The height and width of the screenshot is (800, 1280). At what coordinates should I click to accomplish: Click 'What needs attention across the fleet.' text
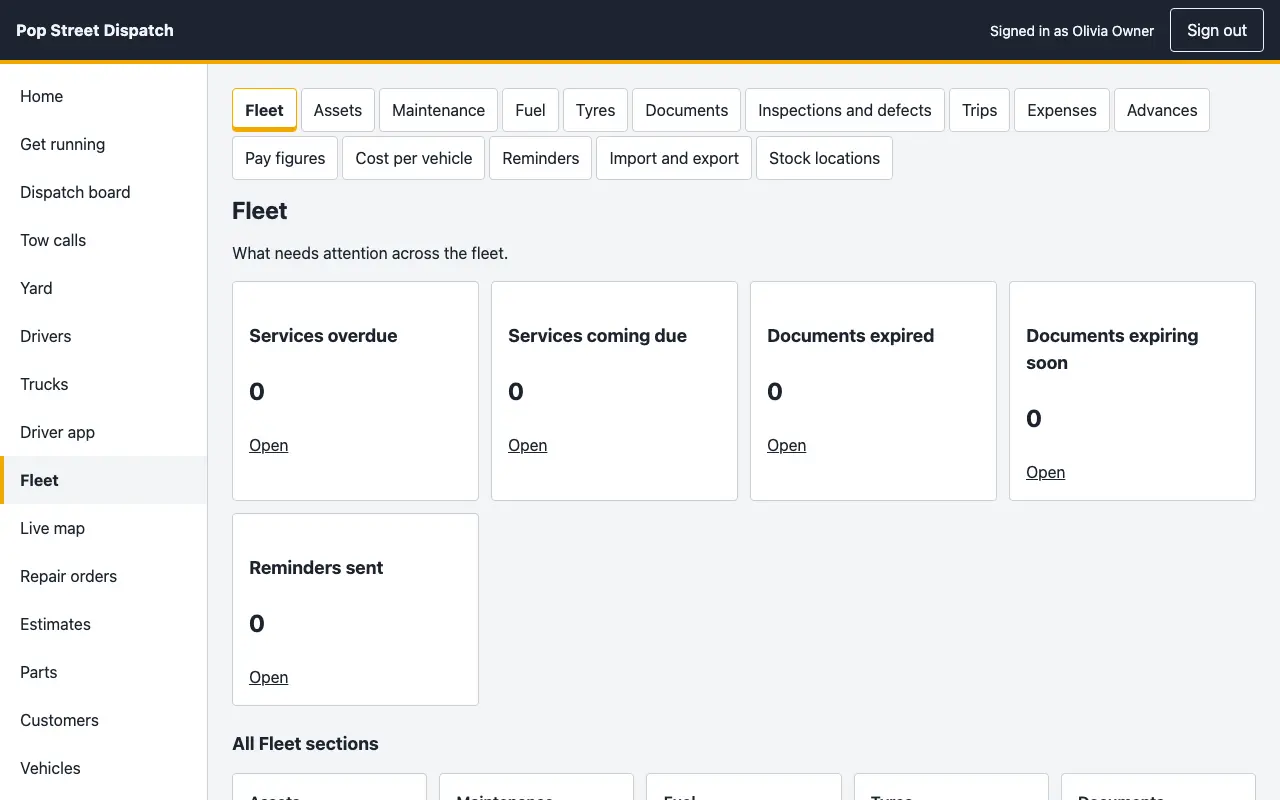tap(370, 253)
